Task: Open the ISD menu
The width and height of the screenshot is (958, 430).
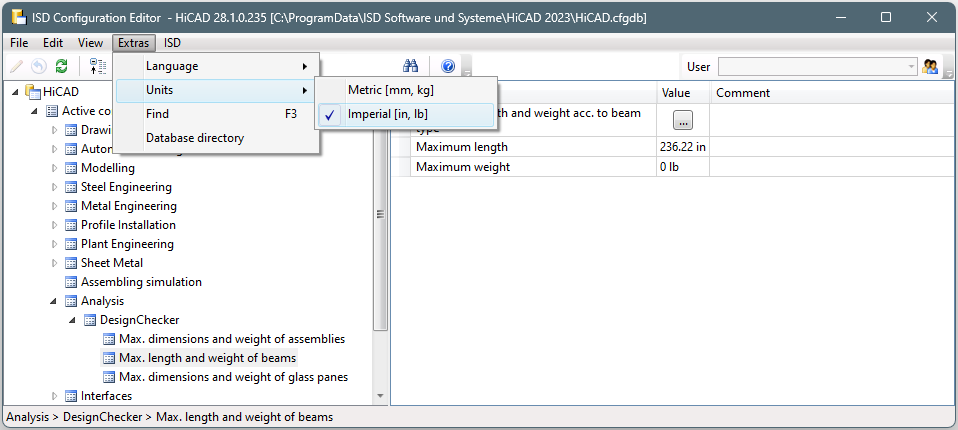Action: click(172, 43)
